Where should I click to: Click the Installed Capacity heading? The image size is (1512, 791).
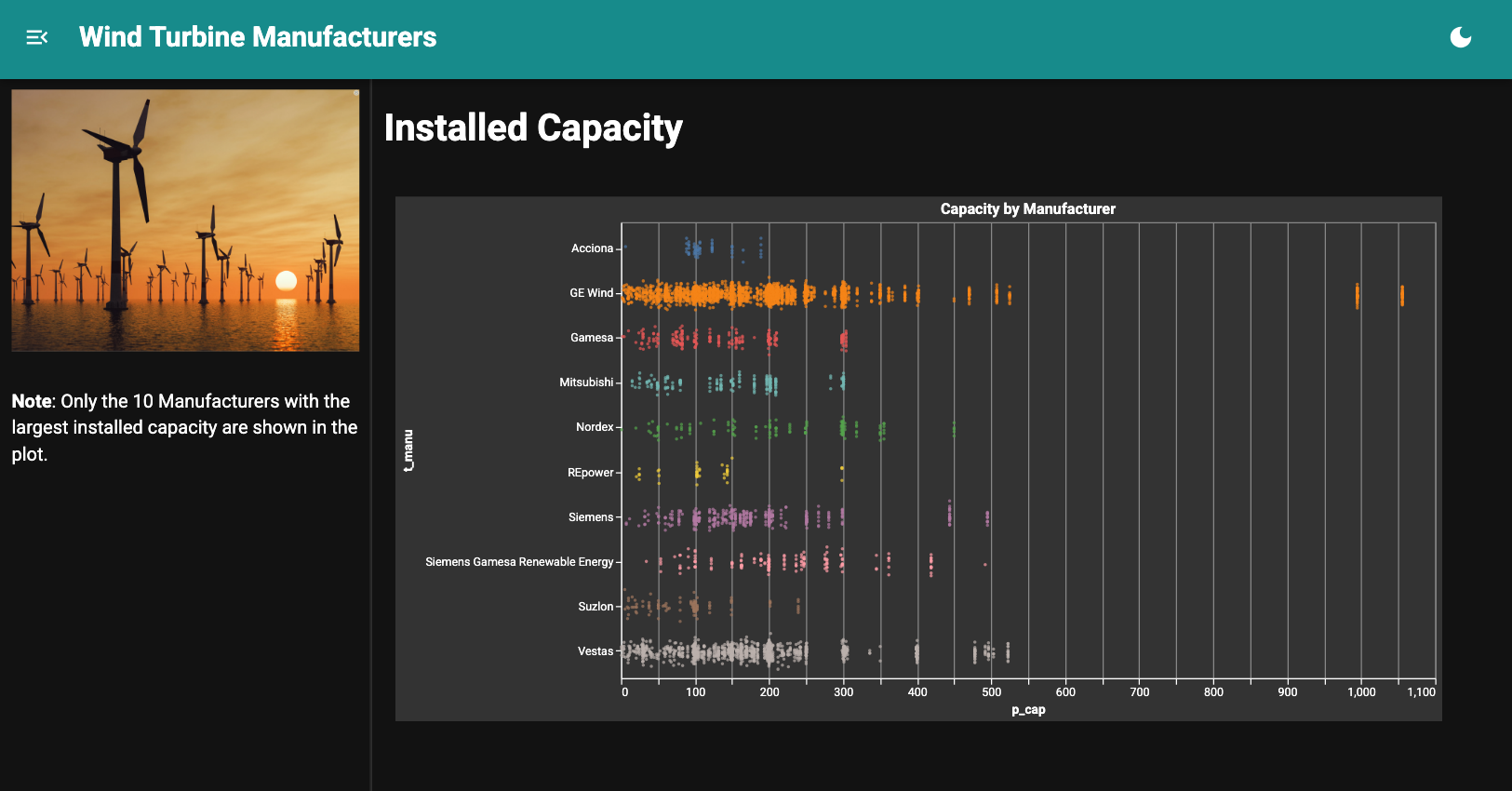(533, 128)
